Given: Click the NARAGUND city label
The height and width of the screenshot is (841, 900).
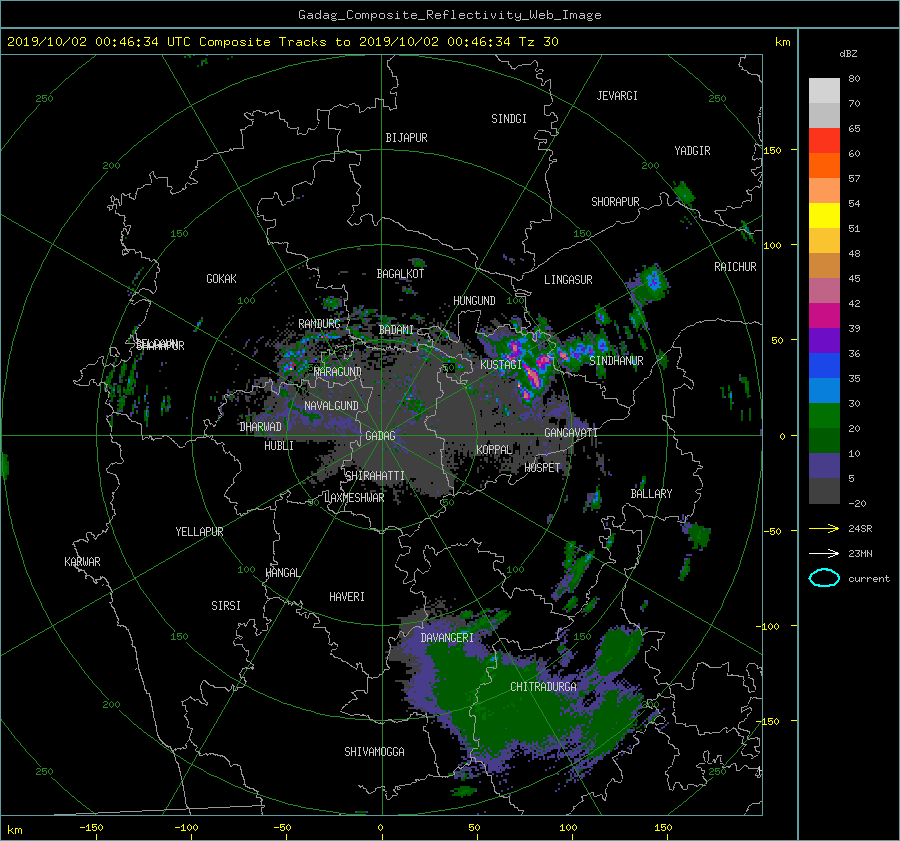Looking at the screenshot, I should click(x=338, y=372).
